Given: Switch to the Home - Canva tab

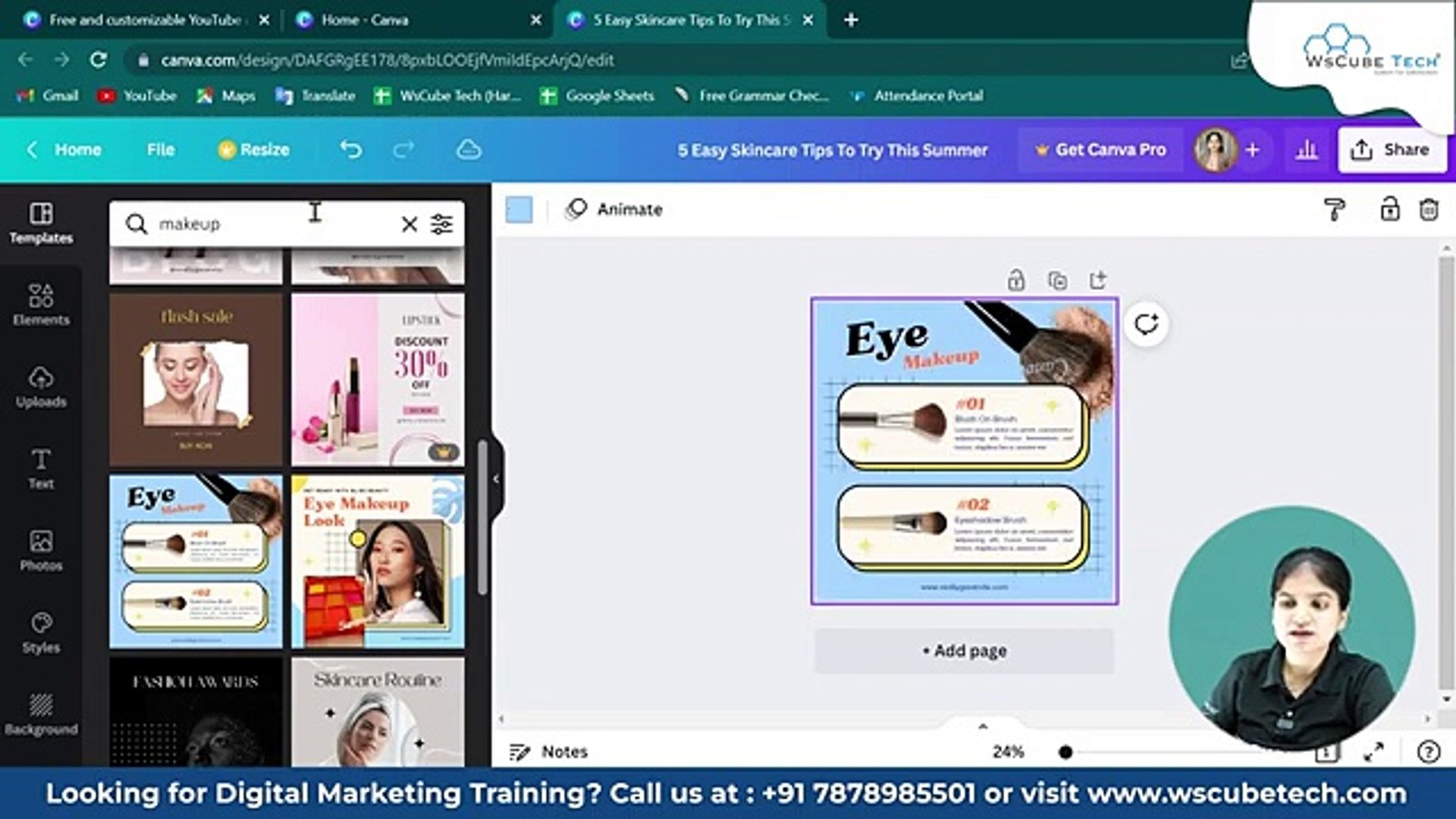Looking at the screenshot, I should 365,20.
